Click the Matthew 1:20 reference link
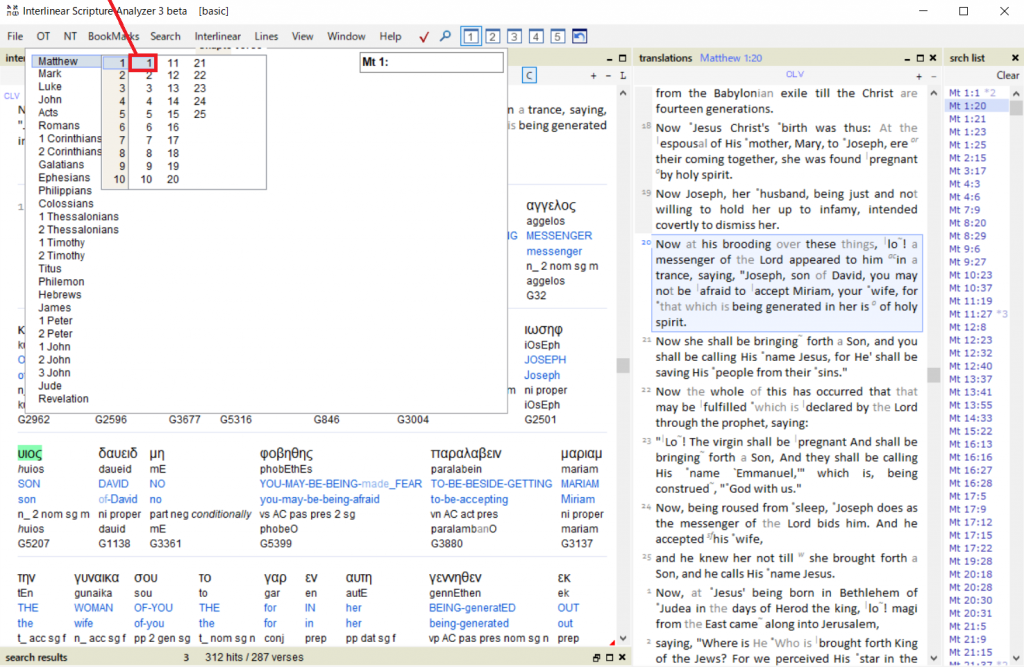This screenshot has width=1024, height=667. click(731, 58)
